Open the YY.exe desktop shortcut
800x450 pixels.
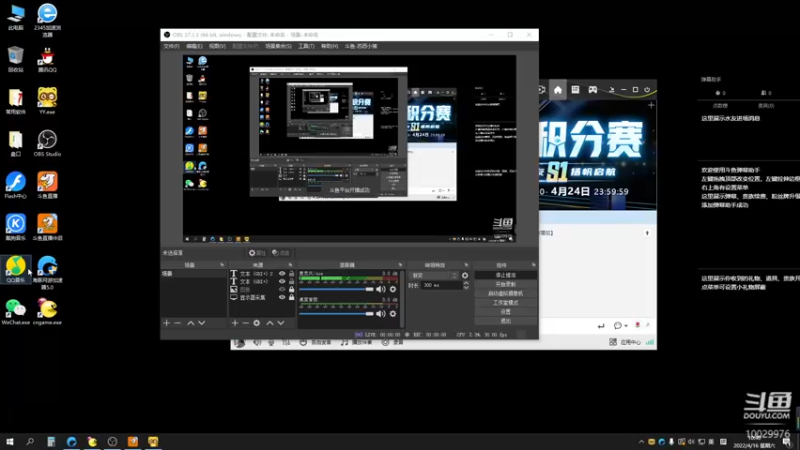tap(47, 100)
